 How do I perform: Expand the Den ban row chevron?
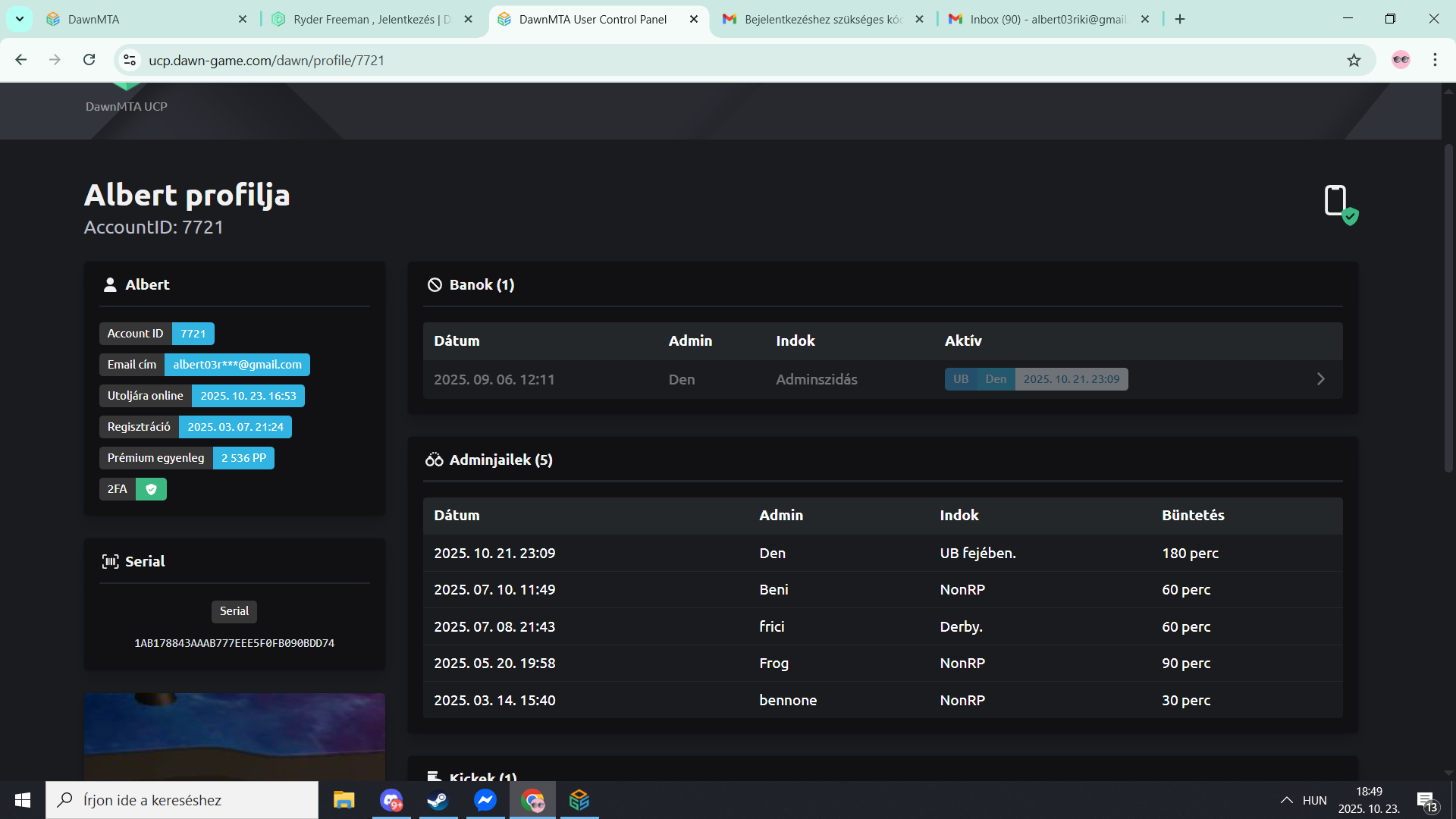(1320, 379)
